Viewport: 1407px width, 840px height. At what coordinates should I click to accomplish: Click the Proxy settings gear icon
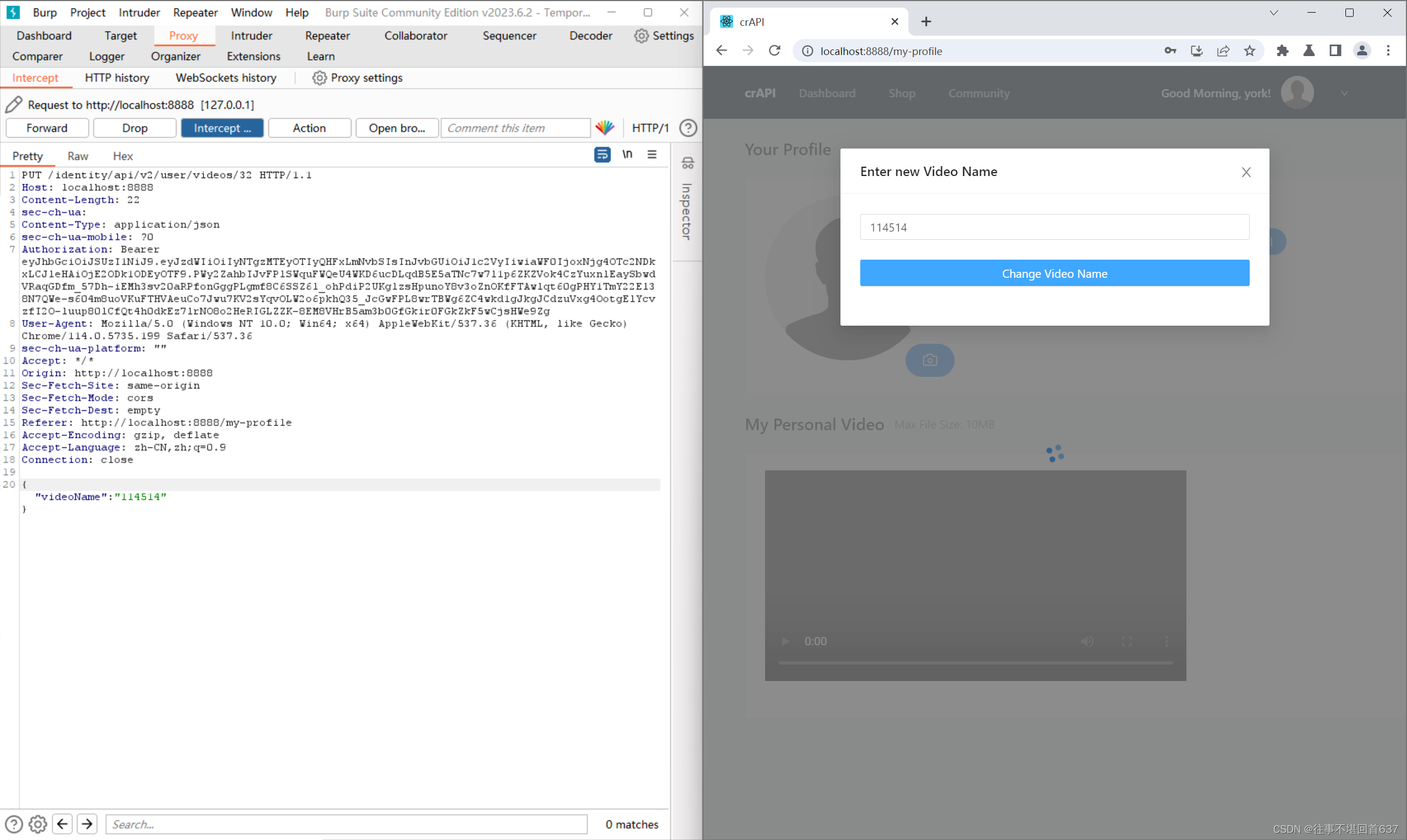319,78
